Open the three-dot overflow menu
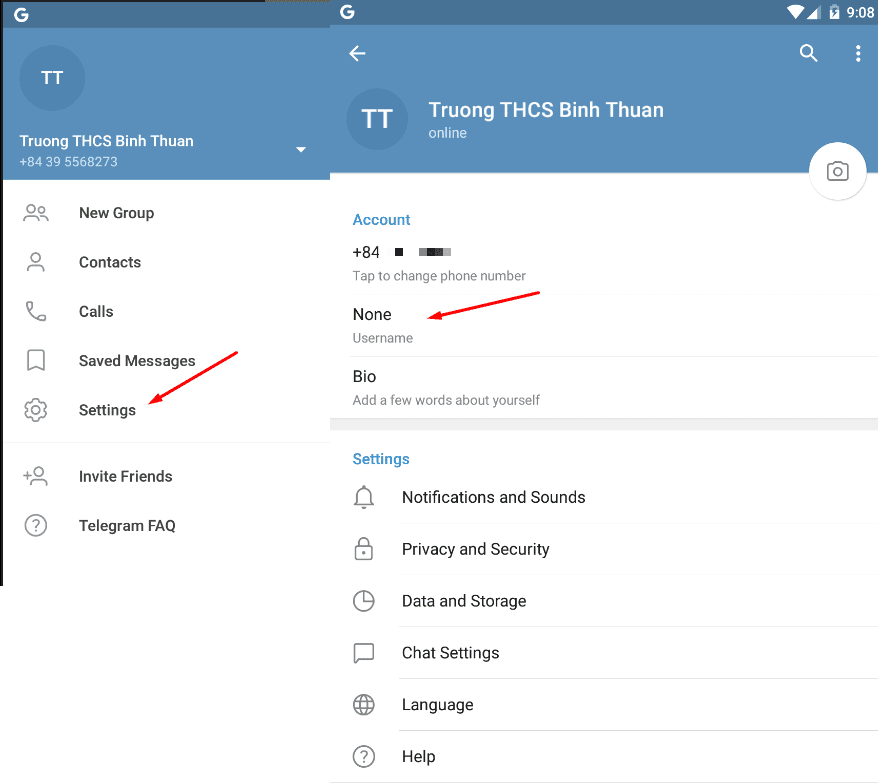This screenshot has height=783, width=878. pyautogui.click(x=858, y=53)
